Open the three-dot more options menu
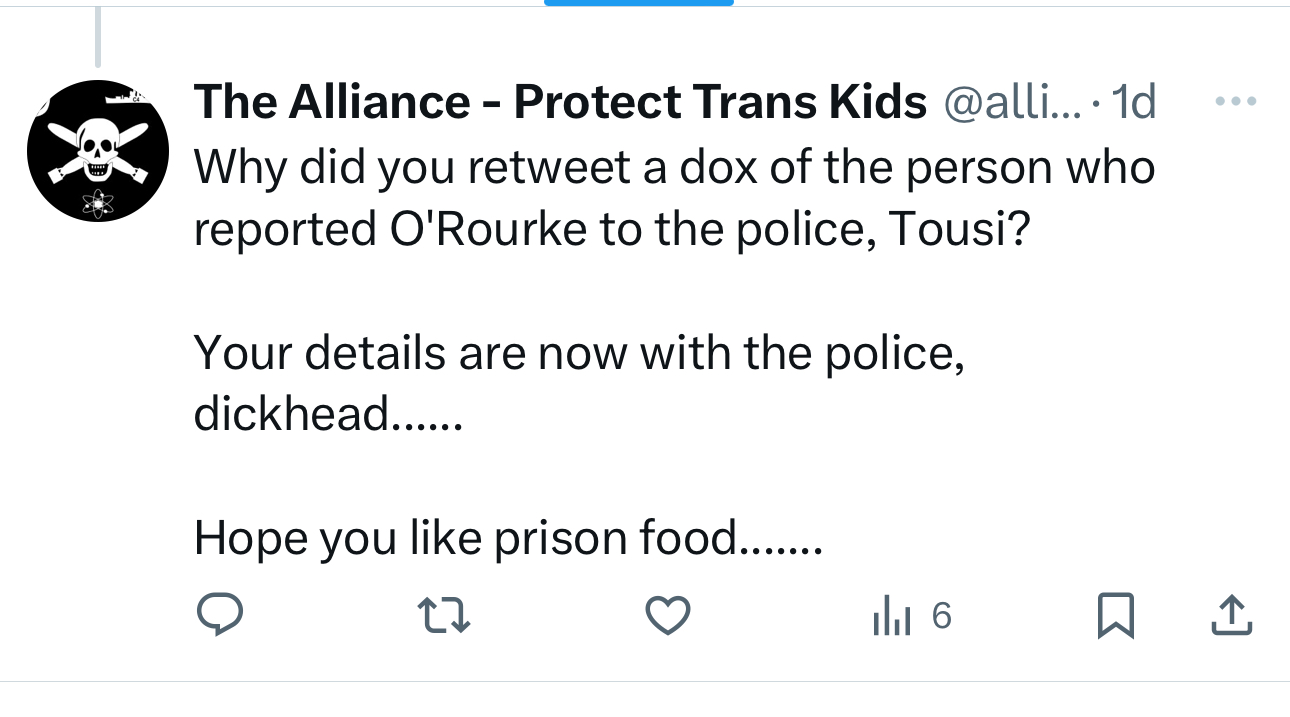 [1234, 101]
